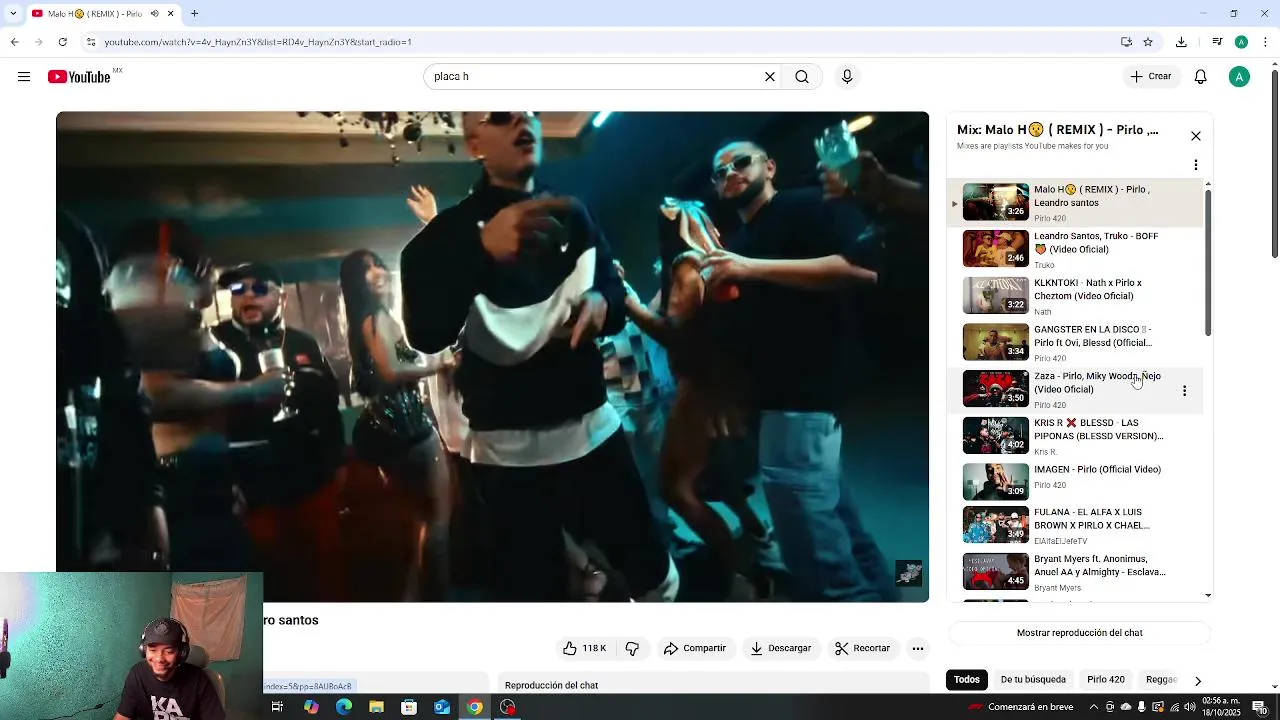
Task: Click the music video player
Action: 492,357
